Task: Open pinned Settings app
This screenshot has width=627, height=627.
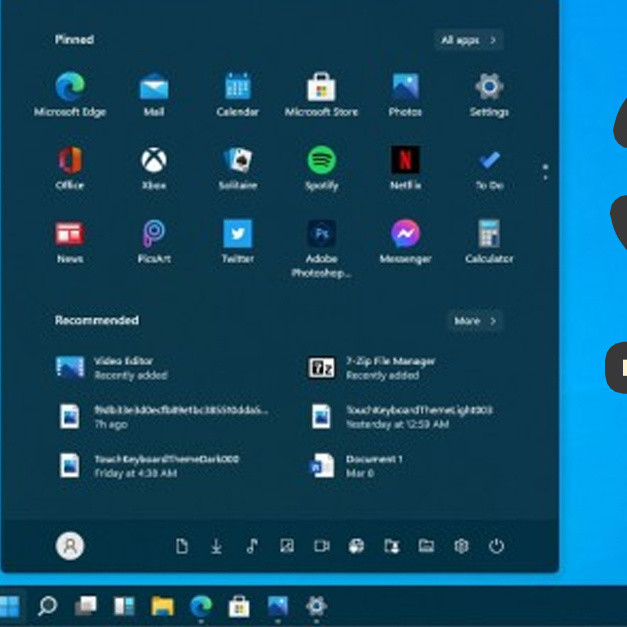Action: pos(489,94)
